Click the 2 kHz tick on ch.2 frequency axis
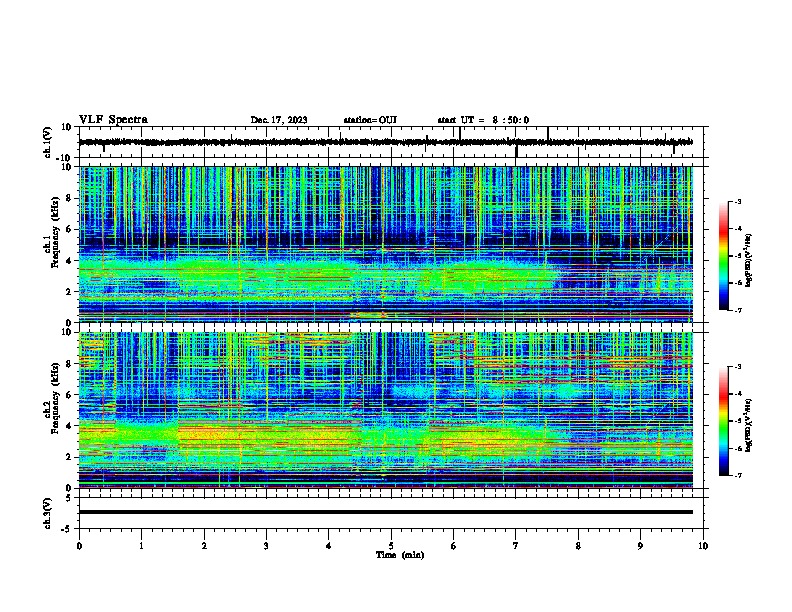 coord(70,457)
